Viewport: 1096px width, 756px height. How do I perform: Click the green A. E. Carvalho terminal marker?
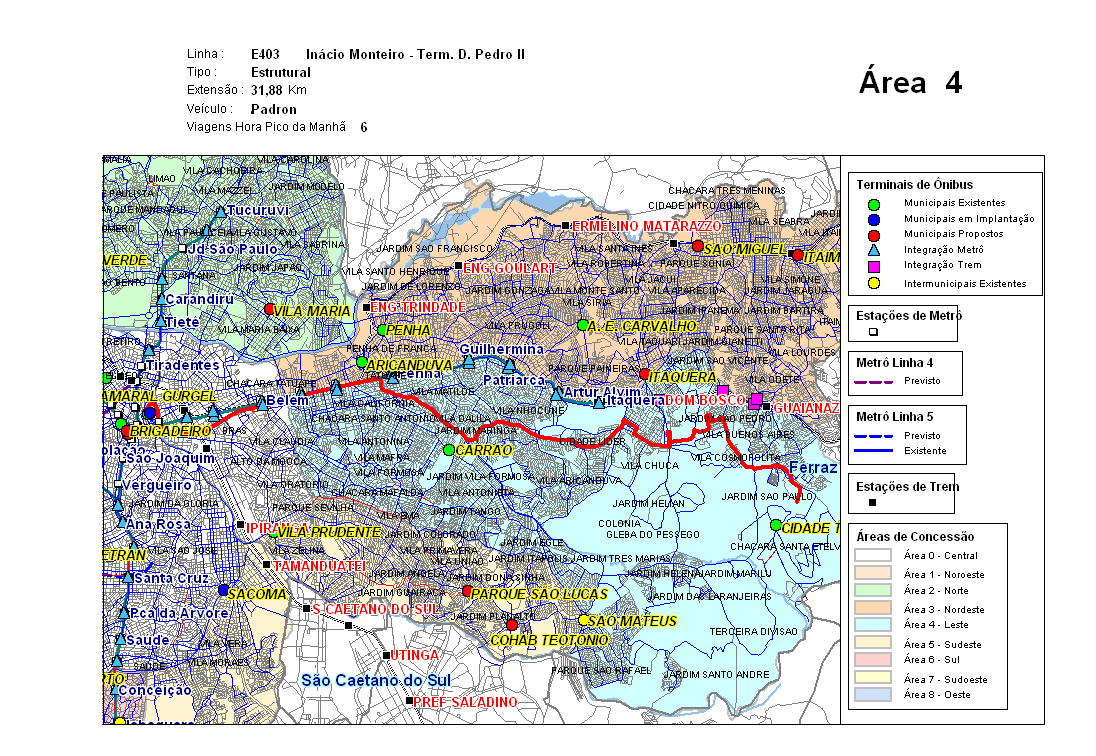(x=582, y=325)
